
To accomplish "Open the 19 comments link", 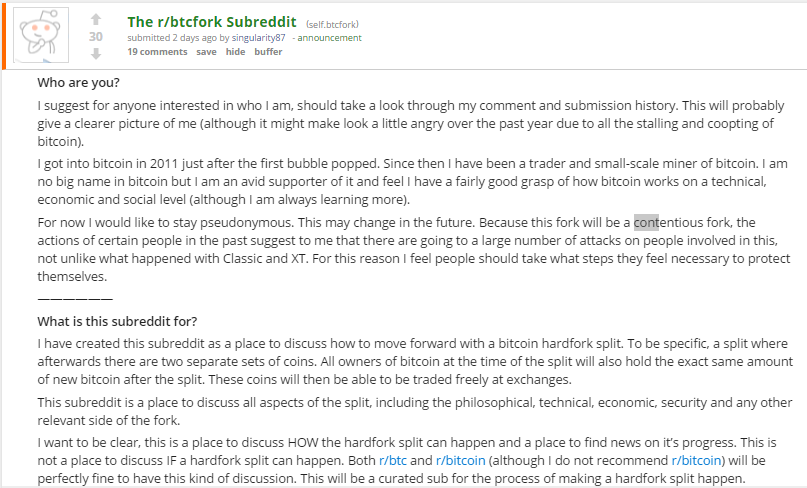I will [x=157, y=52].
